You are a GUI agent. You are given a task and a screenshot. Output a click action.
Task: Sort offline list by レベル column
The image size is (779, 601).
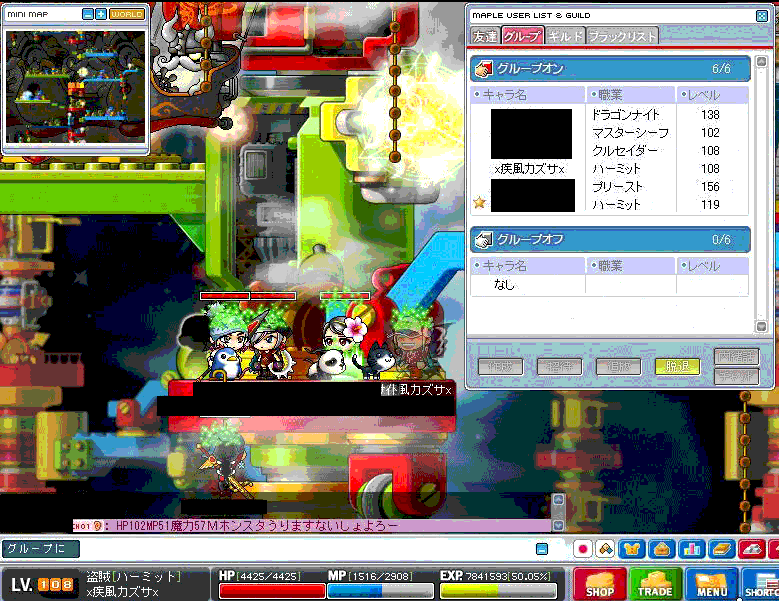click(712, 266)
